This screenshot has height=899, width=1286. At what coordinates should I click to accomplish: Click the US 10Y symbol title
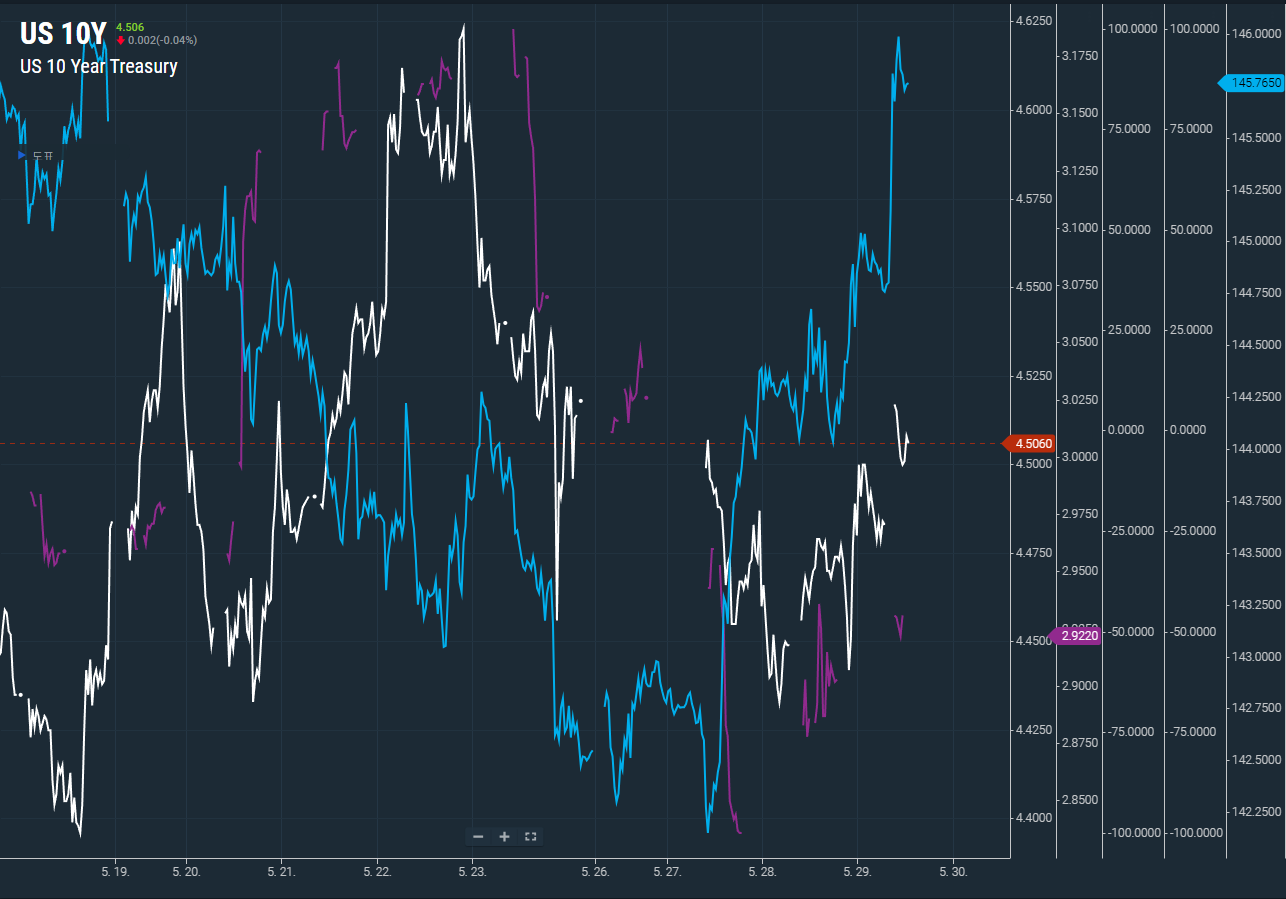point(62,34)
